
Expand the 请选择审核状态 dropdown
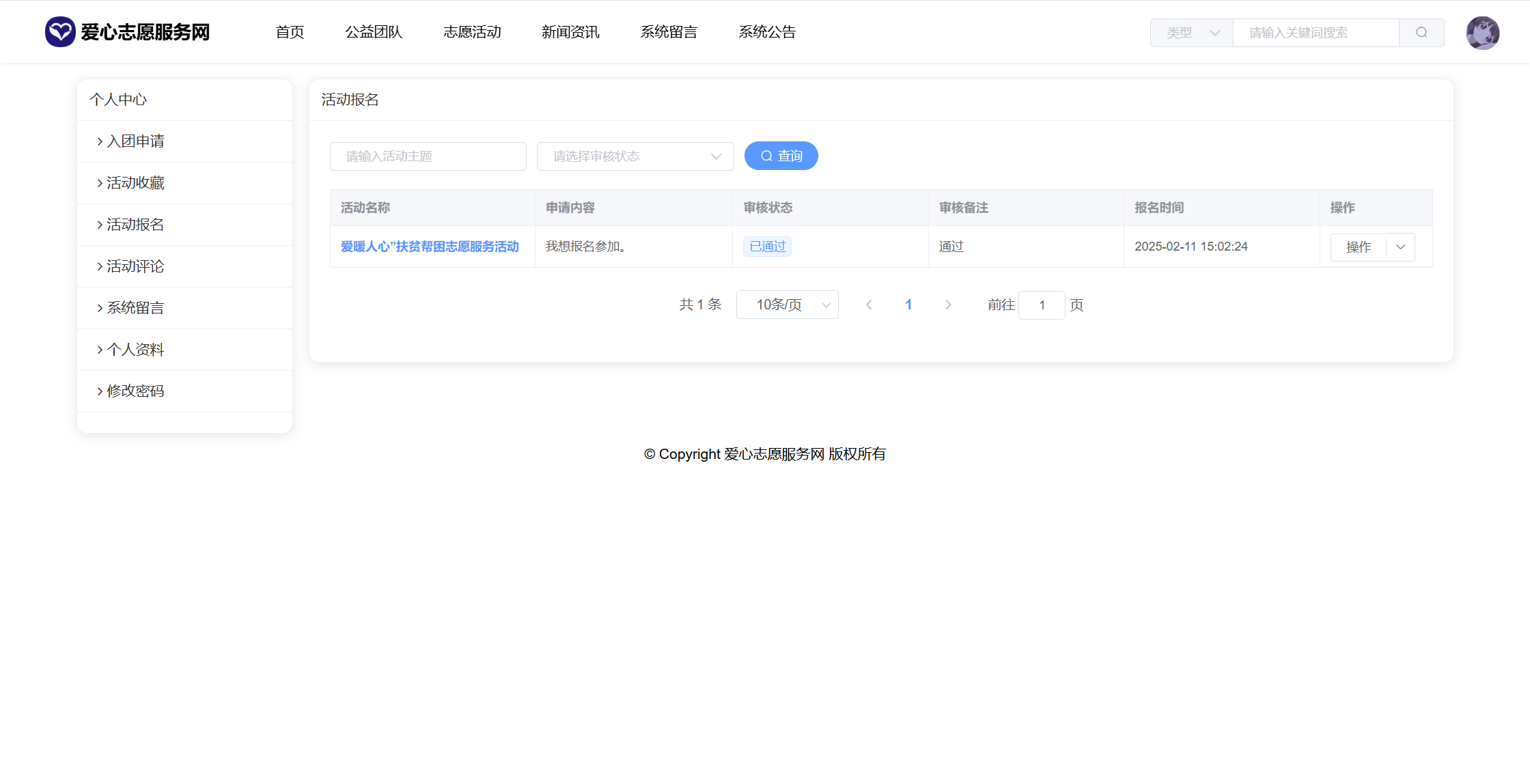(x=635, y=156)
